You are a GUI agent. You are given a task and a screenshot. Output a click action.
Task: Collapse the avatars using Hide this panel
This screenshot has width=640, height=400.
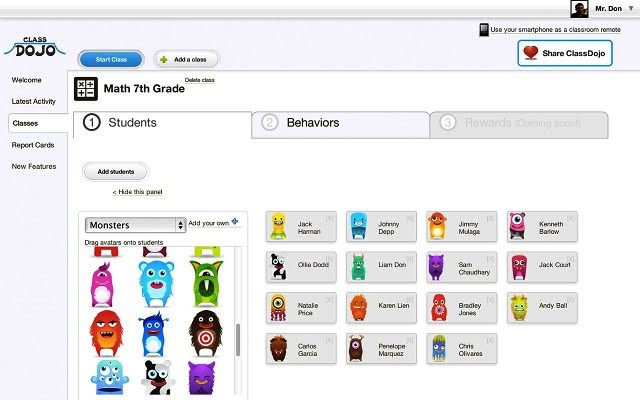pos(138,192)
